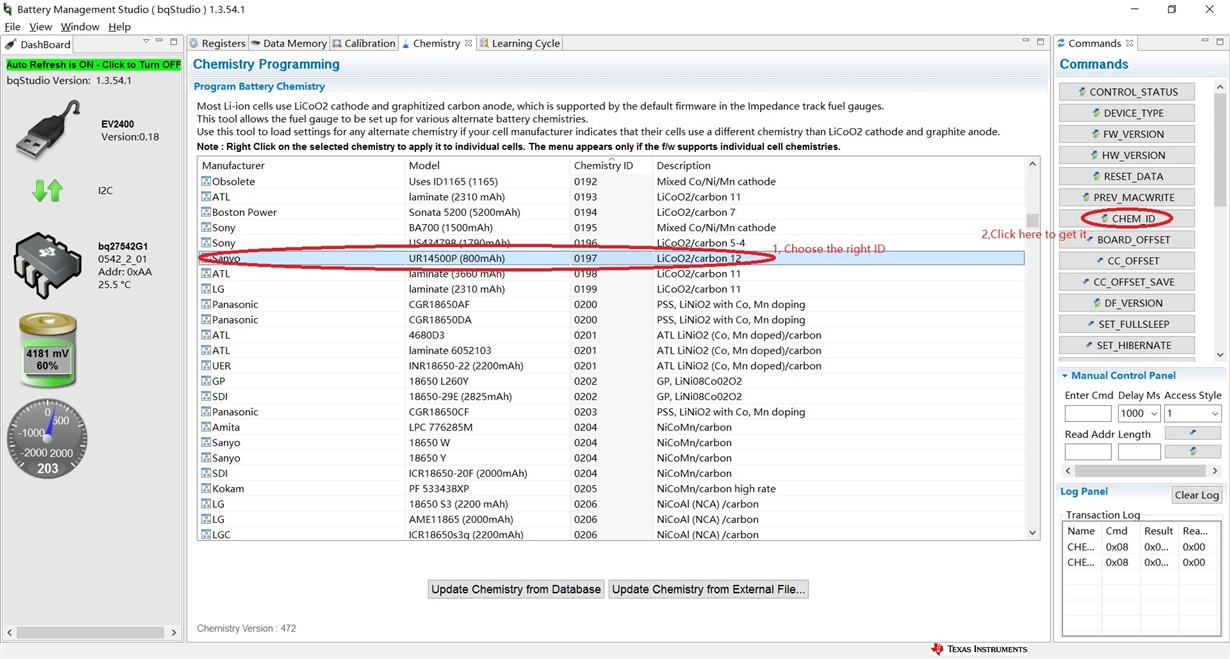This screenshot has width=1230, height=659.
Task: Click the row icon beside Kokam
Action: 206,489
